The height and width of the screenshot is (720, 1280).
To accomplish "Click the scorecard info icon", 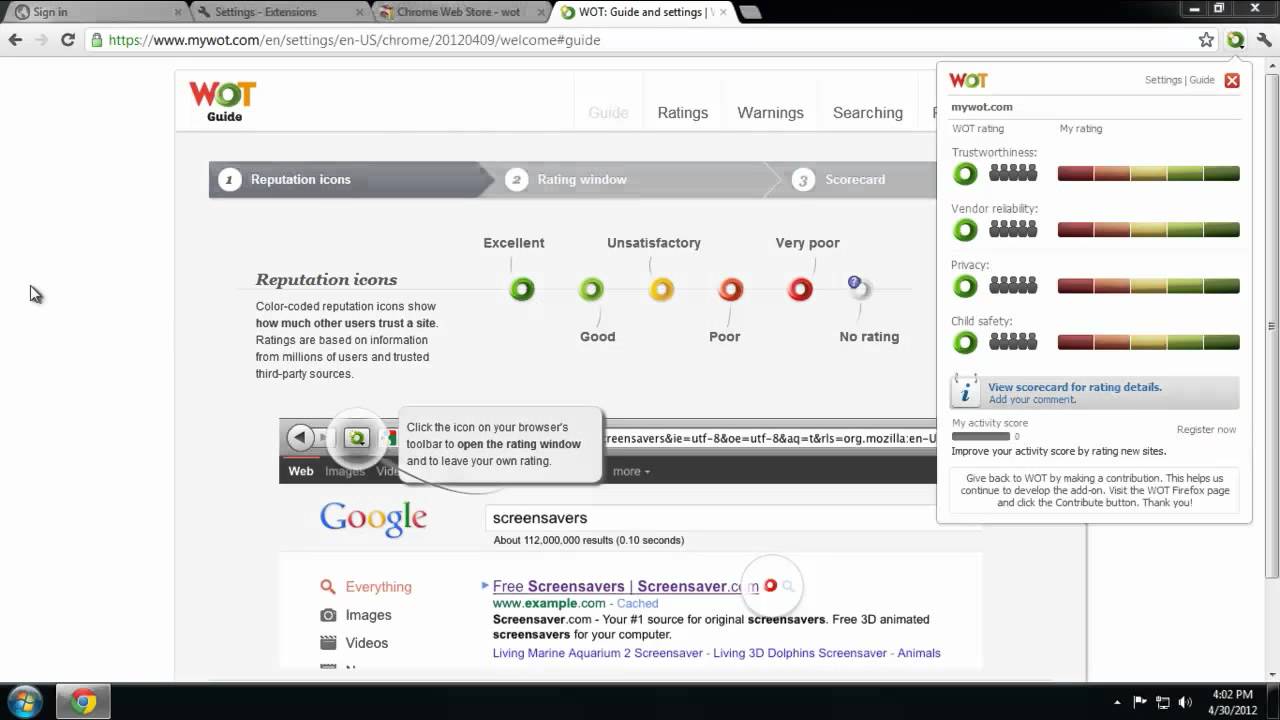I will [965, 391].
